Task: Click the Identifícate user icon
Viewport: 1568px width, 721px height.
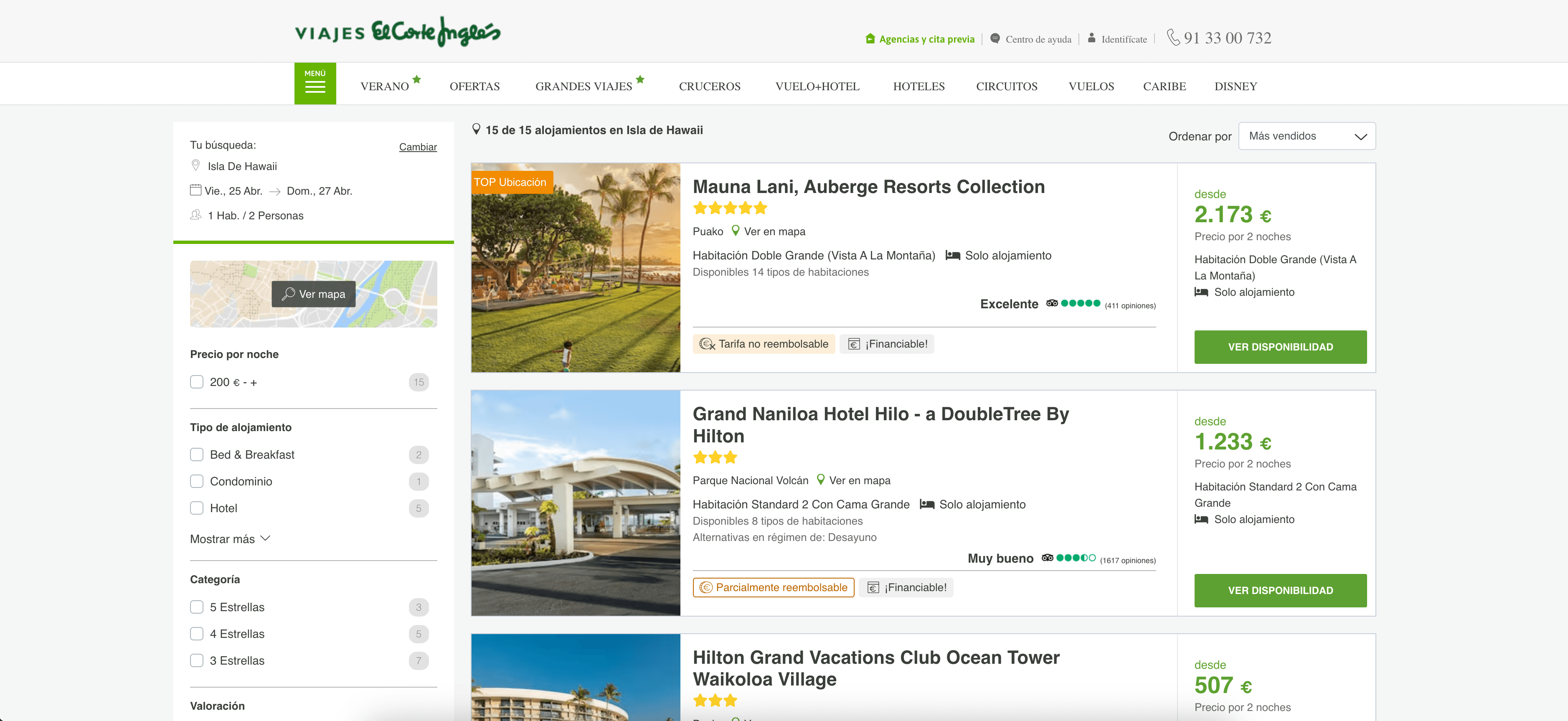Action: pos(1091,38)
